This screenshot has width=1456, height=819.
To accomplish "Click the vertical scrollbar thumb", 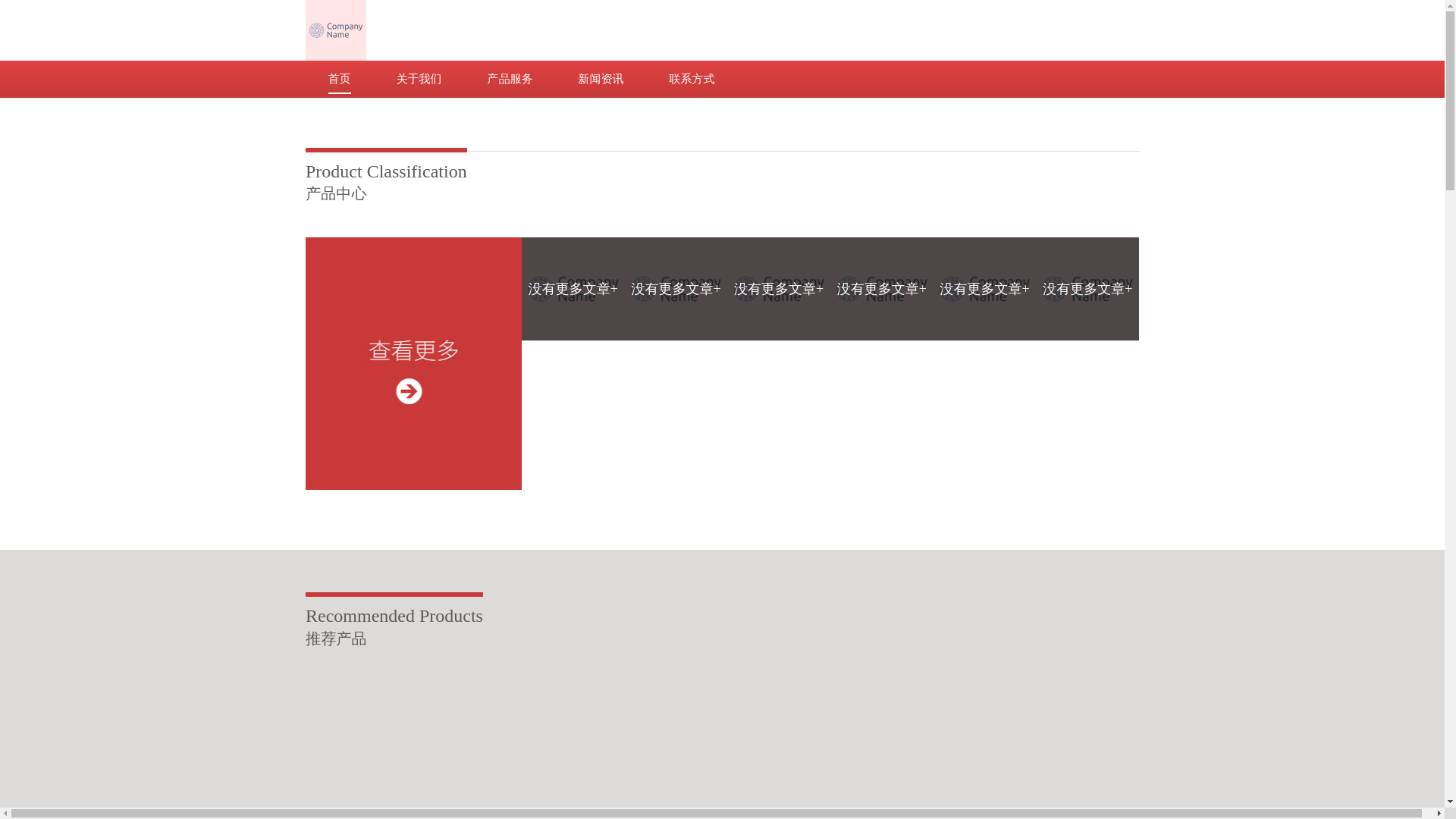I will (1450, 100).
